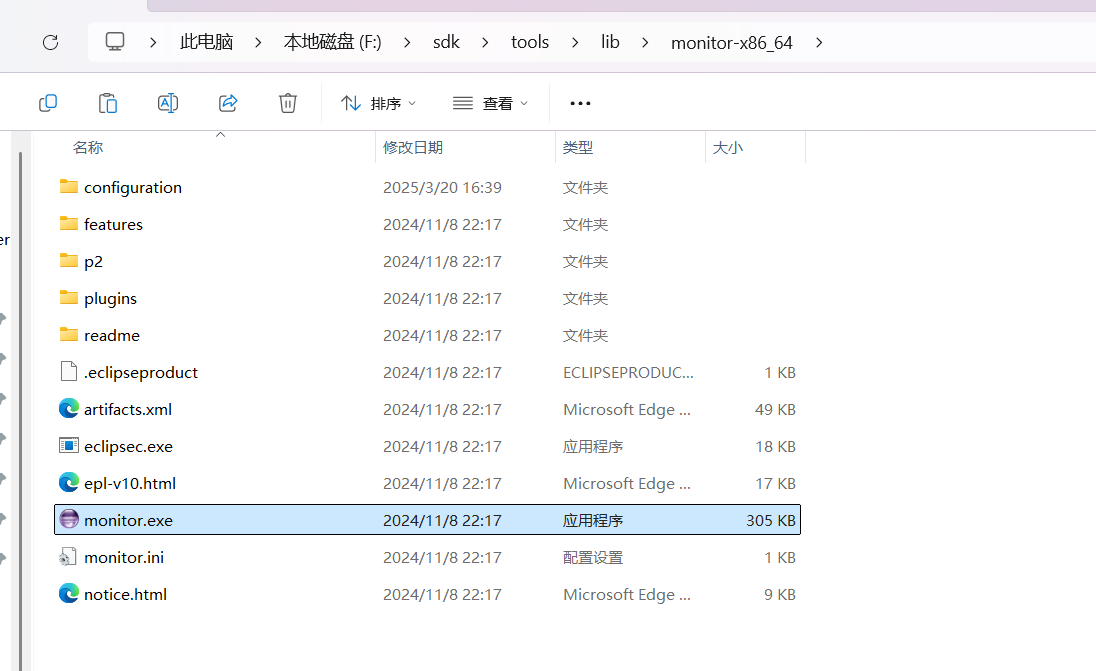The width and height of the screenshot is (1096, 671).
Task: Click the Share icon in toolbar
Action: tap(228, 103)
